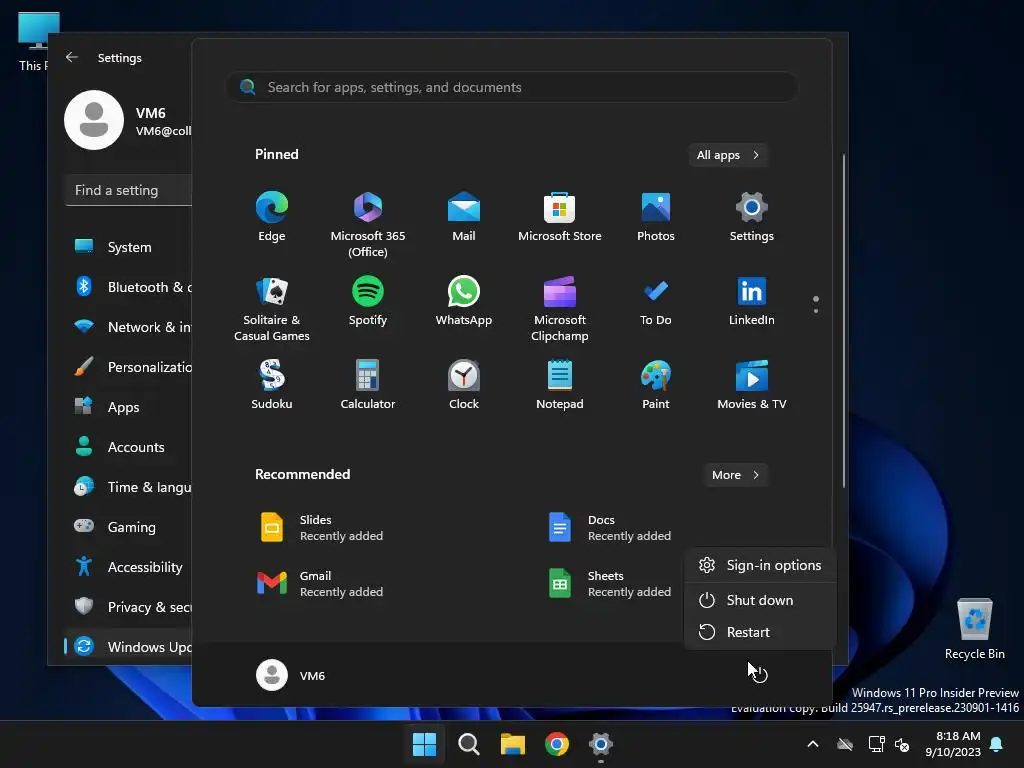Select the This PC desktop icon
1024x768 pixels.
coord(34,42)
